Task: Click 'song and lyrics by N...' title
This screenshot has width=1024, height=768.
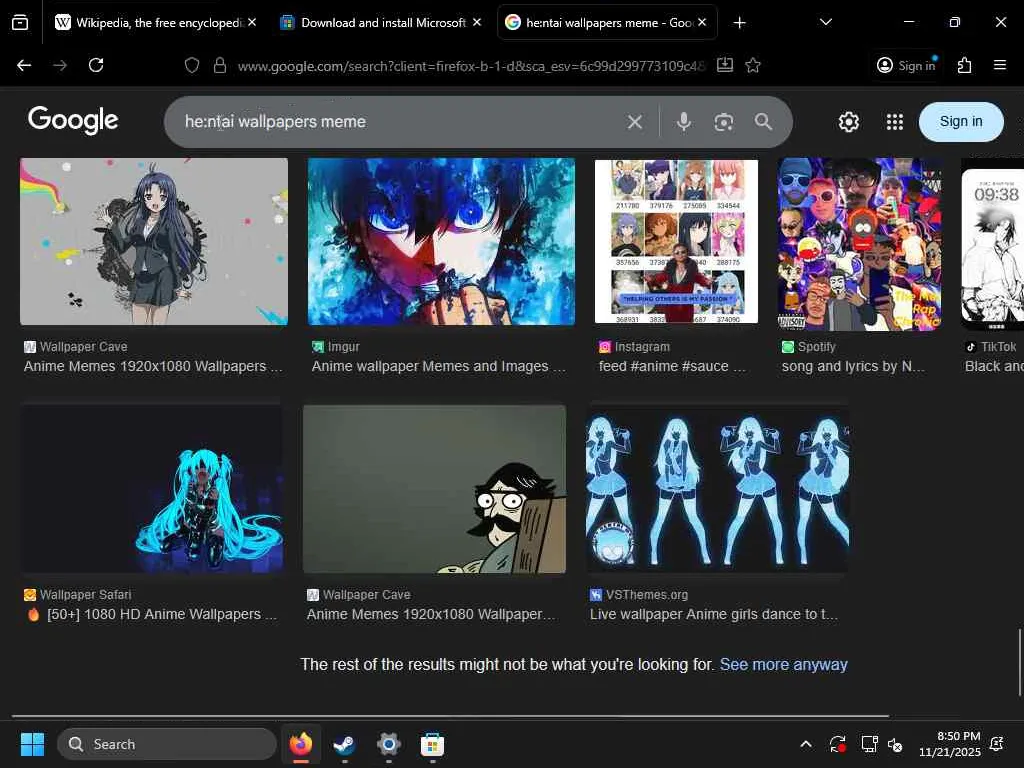Action: pyautogui.click(x=853, y=366)
